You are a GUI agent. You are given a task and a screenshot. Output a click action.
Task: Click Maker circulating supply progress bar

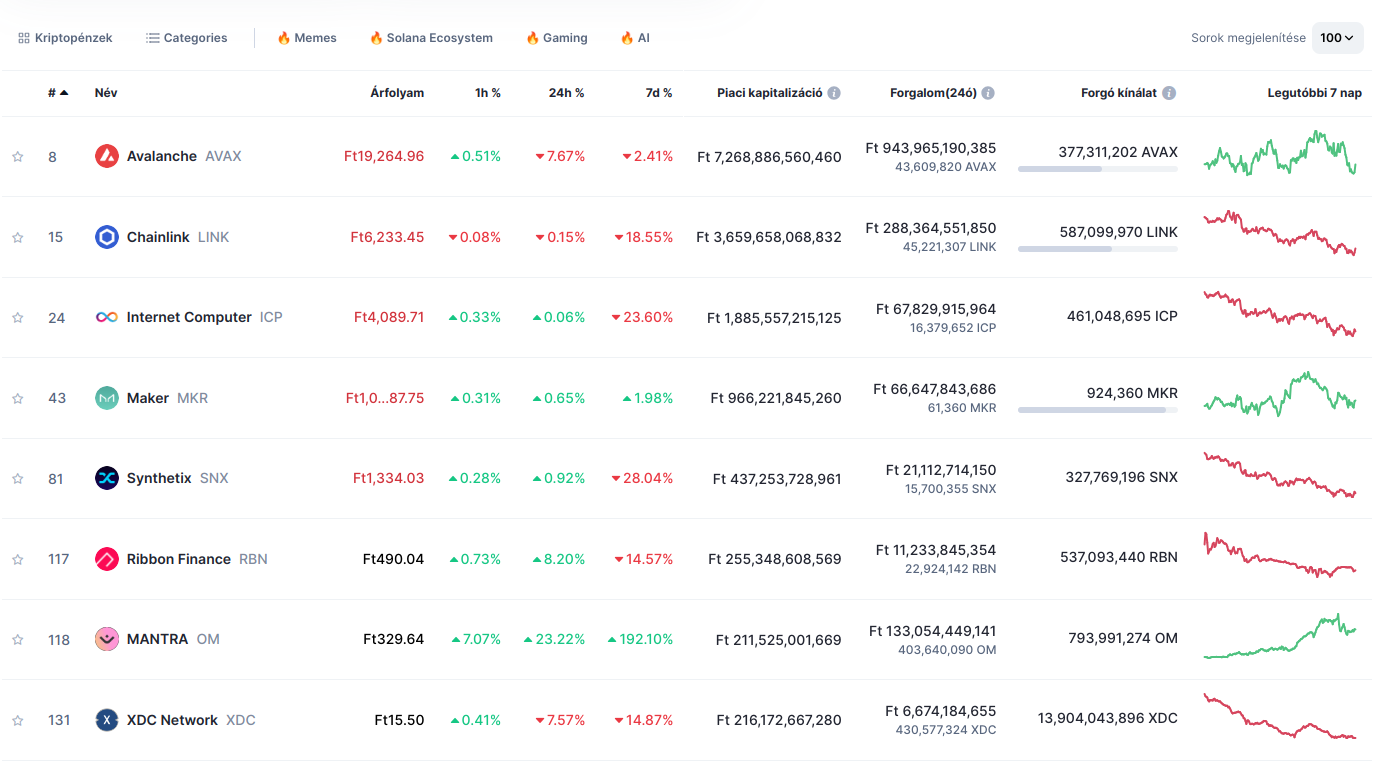(x=1098, y=410)
